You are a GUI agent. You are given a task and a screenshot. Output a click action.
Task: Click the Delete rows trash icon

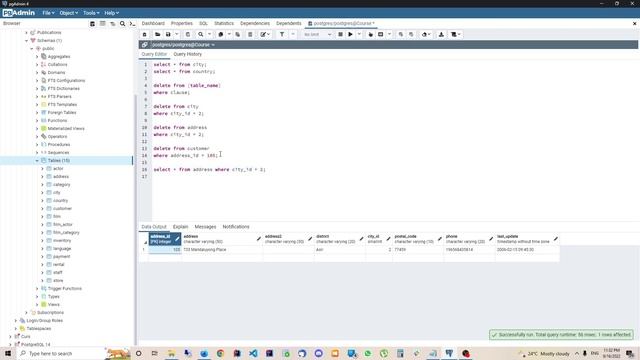250,35
